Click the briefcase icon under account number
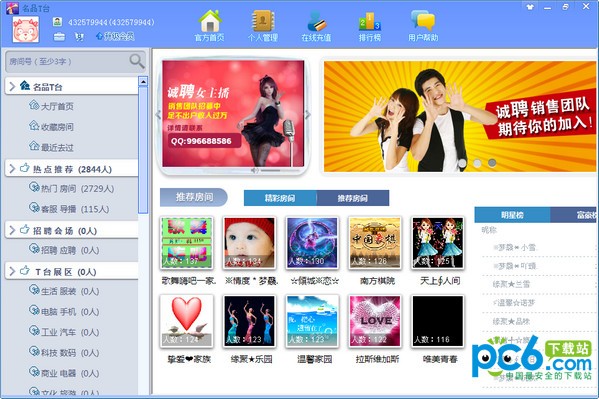Viewport: 599px width, 399px height. [59, 37]
